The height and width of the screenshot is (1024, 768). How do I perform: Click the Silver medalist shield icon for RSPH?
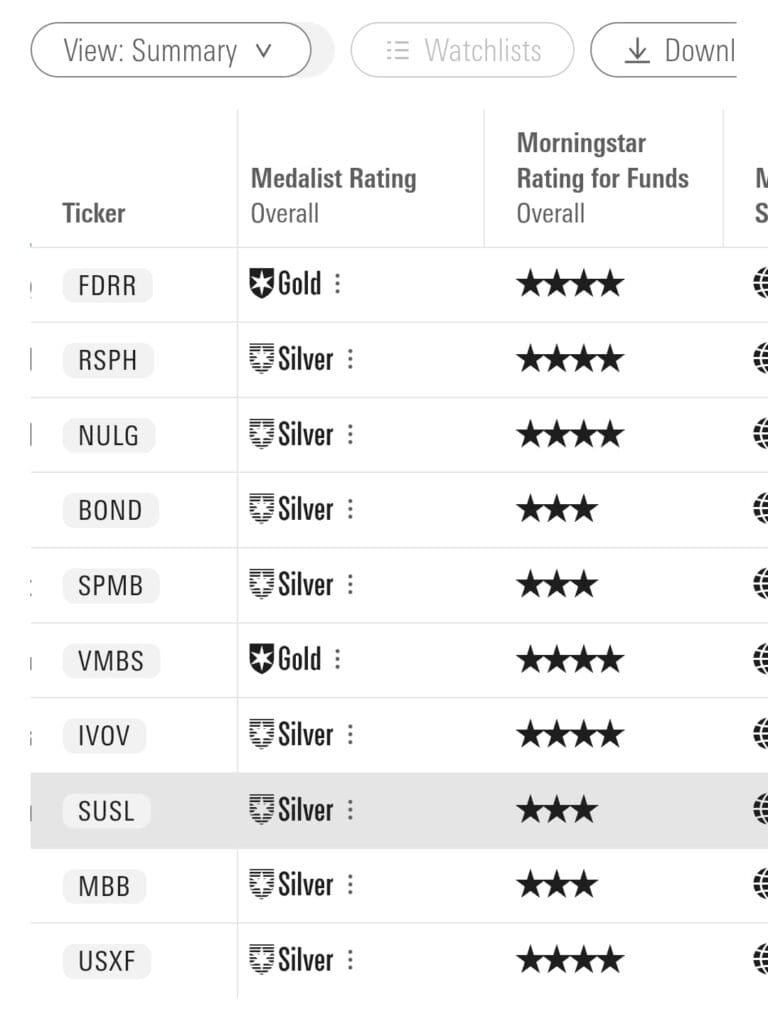pos(261,359)
